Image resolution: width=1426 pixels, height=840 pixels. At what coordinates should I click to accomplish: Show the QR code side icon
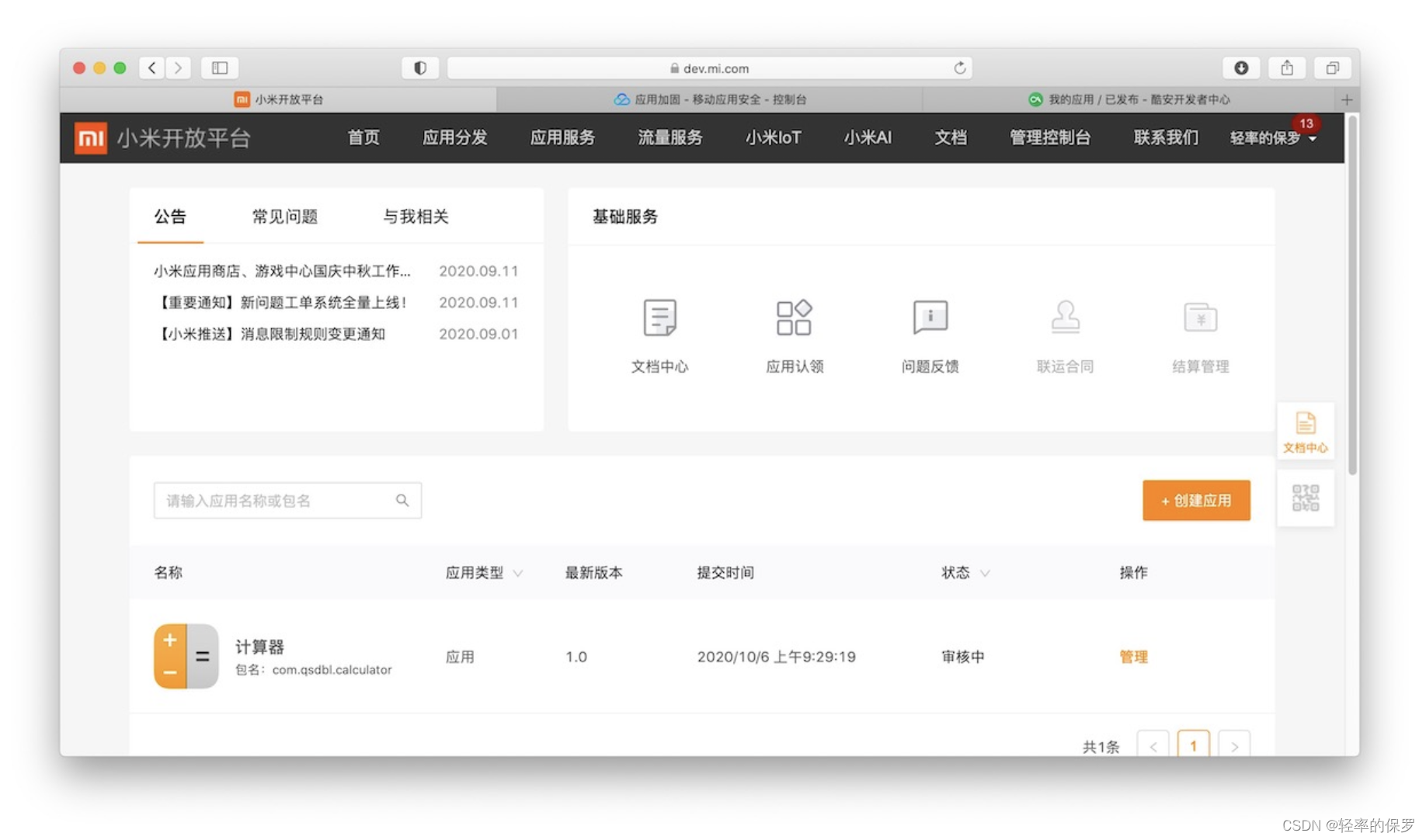coord(1306,498)
